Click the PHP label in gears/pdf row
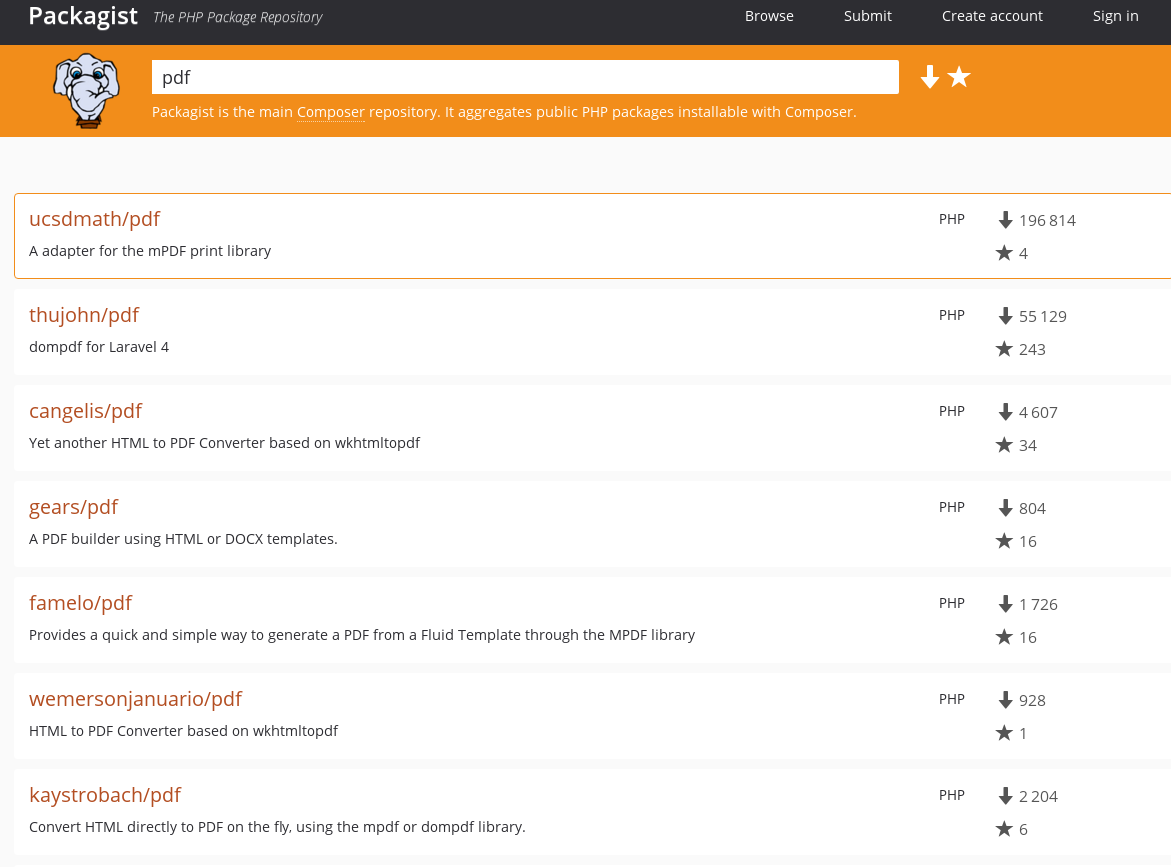The height and width of the screenshot is (867, 1171). click(x=951, y=507)
